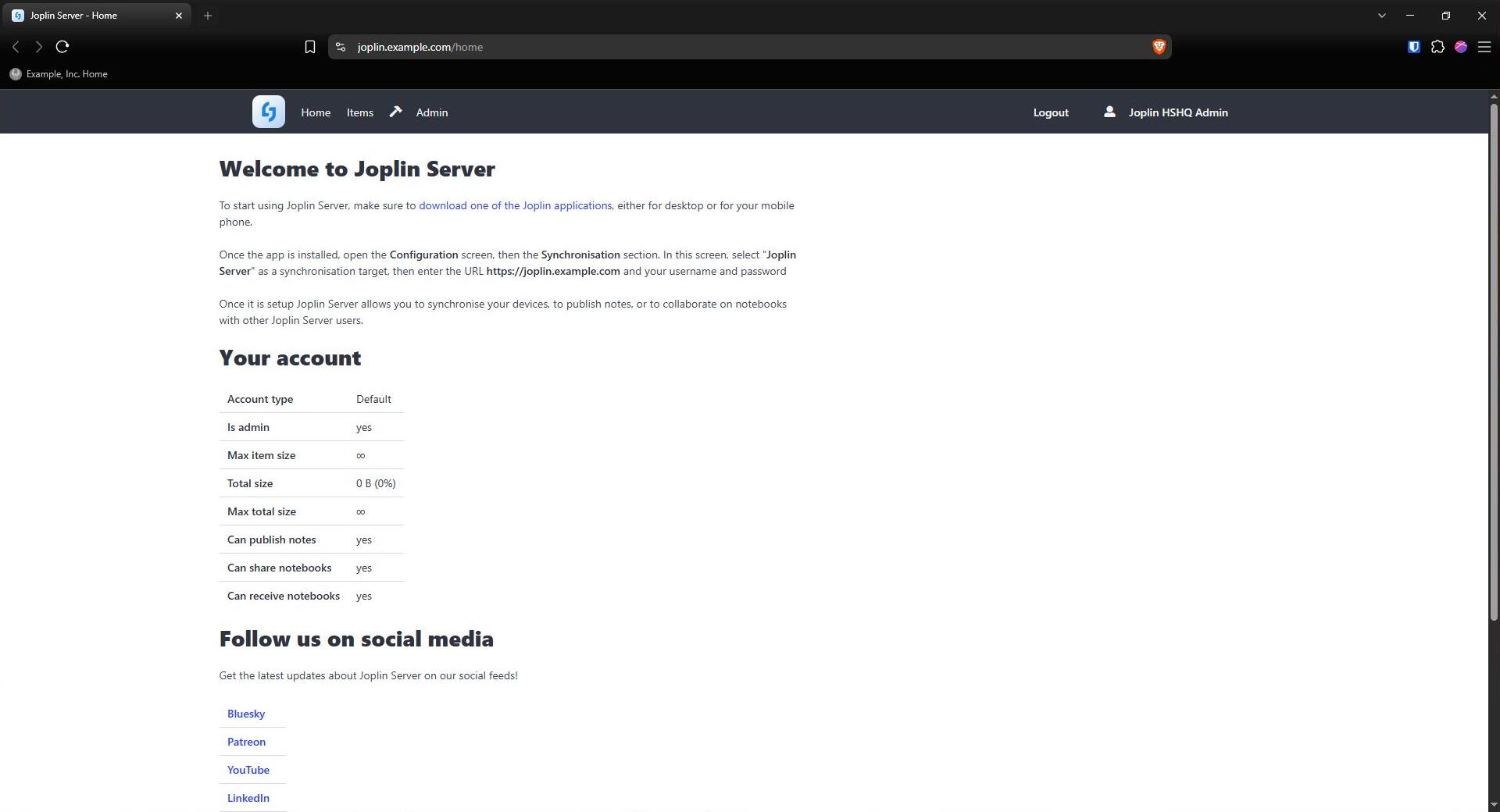This screenshot has width=1500, height=812.
Task: Click Logout
Action: coord(1051,112)
